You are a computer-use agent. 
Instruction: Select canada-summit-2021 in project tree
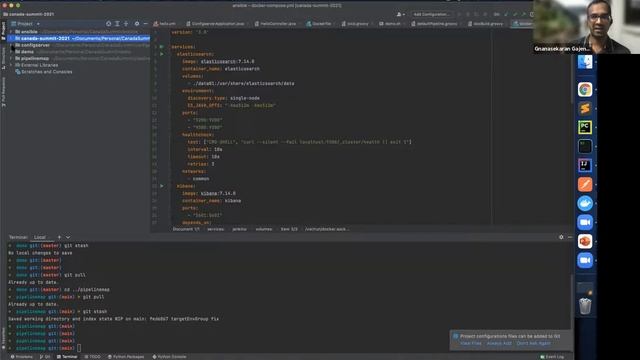pos(80,38)
